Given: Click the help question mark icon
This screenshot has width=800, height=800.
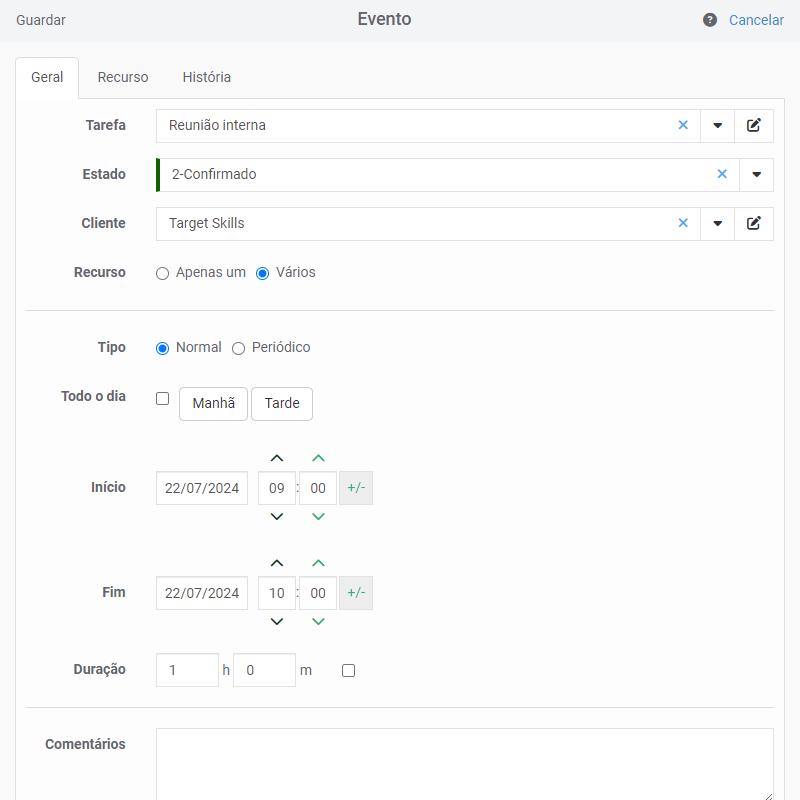Looking at the screenshot, I should point(710,20).
